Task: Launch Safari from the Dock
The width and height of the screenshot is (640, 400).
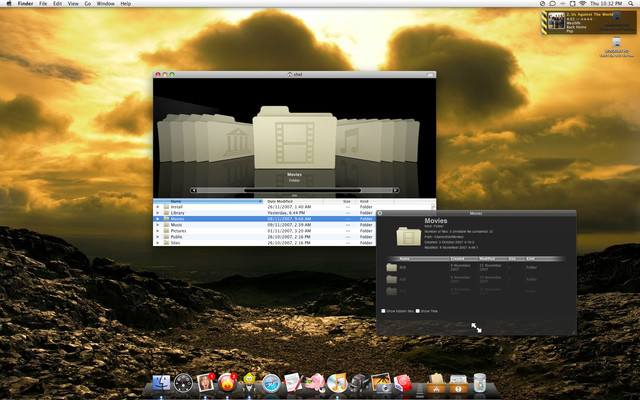Action: (270, 382)
